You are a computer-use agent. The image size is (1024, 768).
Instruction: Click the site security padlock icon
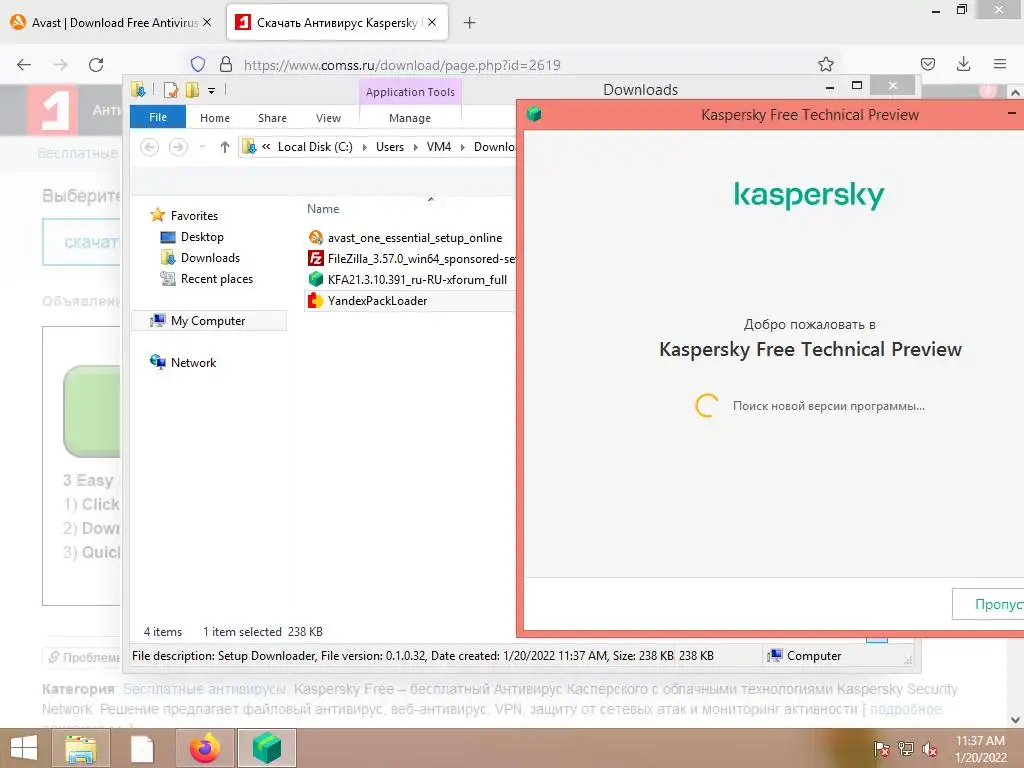click(226, 64)
